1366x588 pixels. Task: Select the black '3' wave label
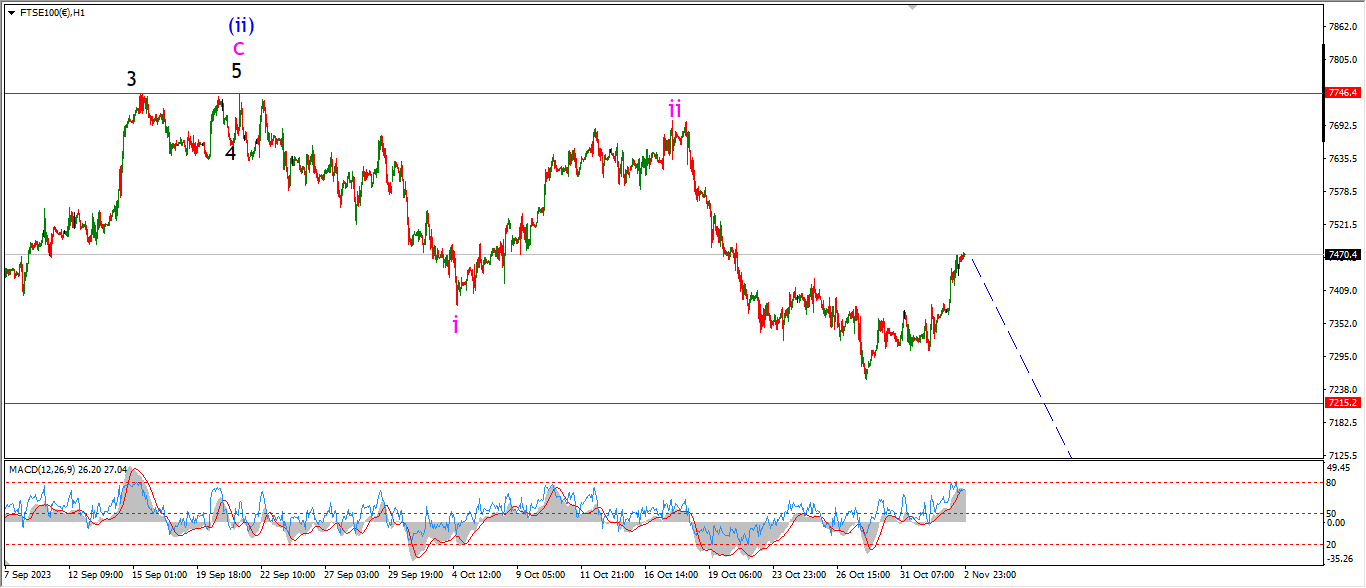tap(132, 79)
